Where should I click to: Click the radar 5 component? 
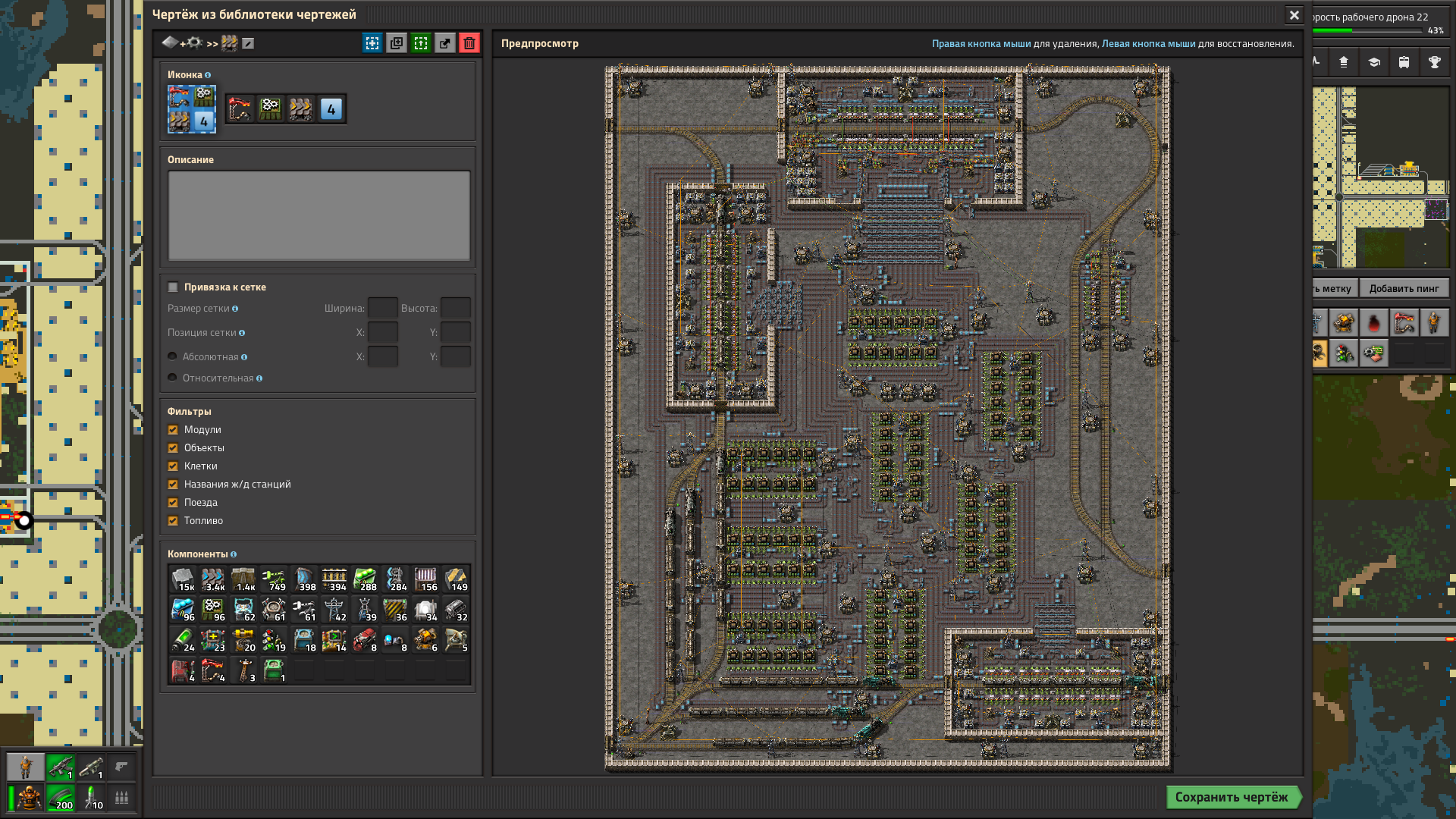pyautogui.click(x=456, y=640)
